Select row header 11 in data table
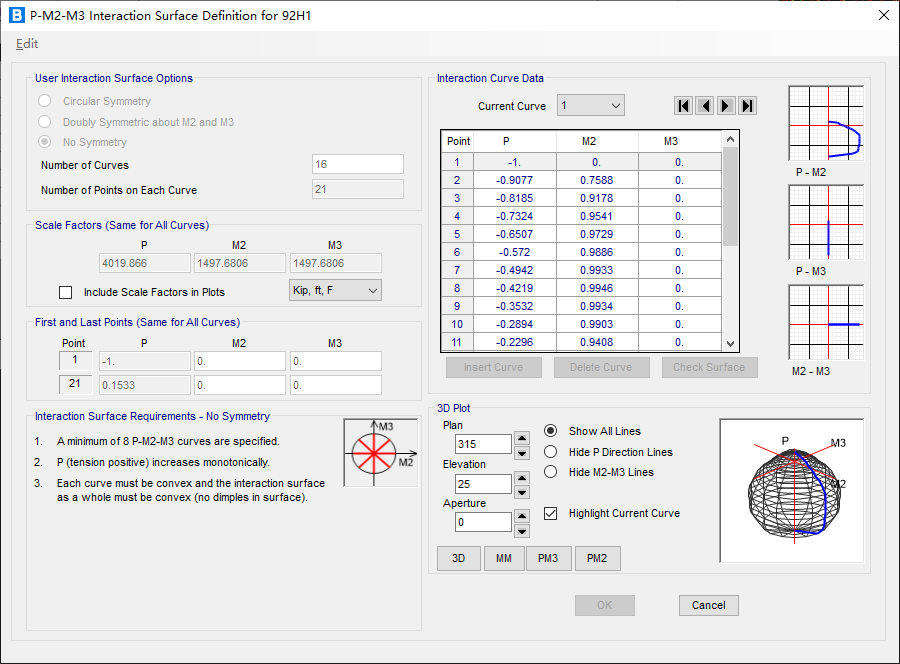Screen dimensions: 900x664 (457, 342)
